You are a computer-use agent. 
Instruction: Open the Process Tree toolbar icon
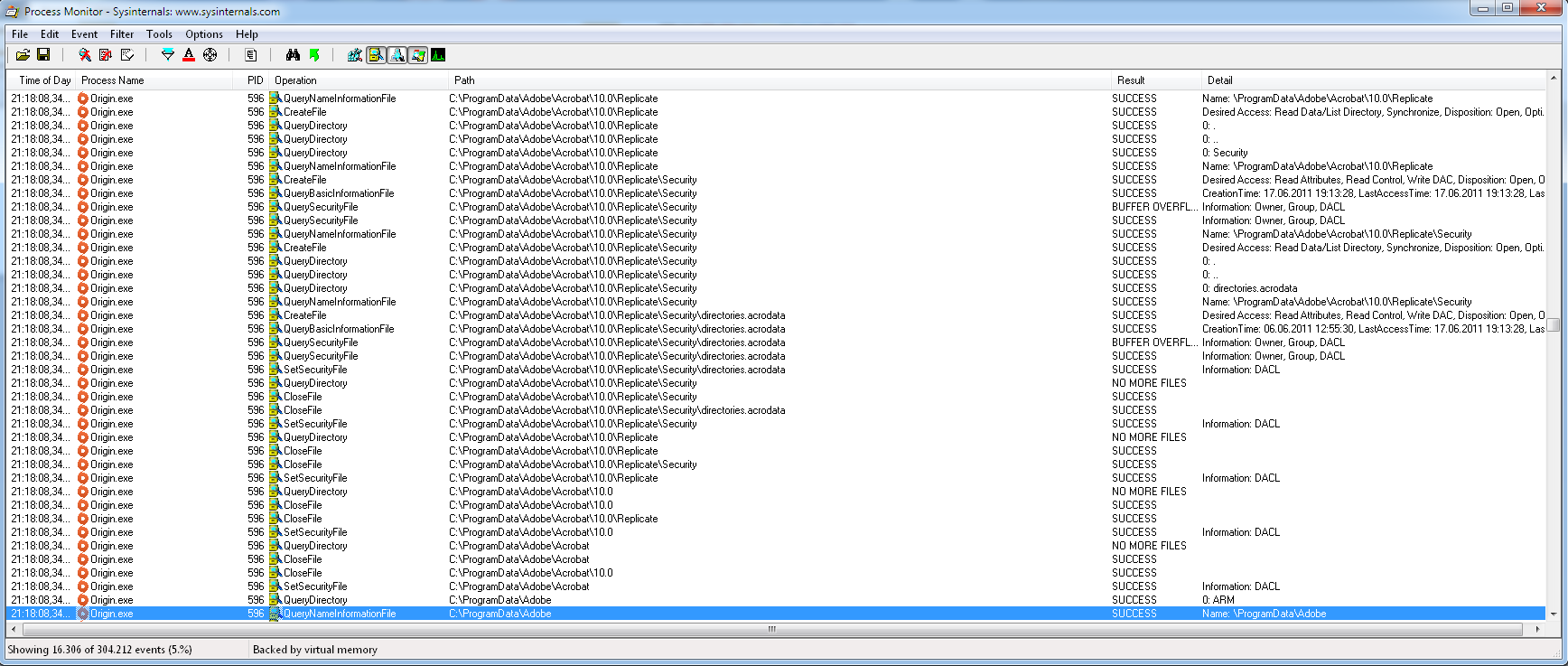pos(251,55)
